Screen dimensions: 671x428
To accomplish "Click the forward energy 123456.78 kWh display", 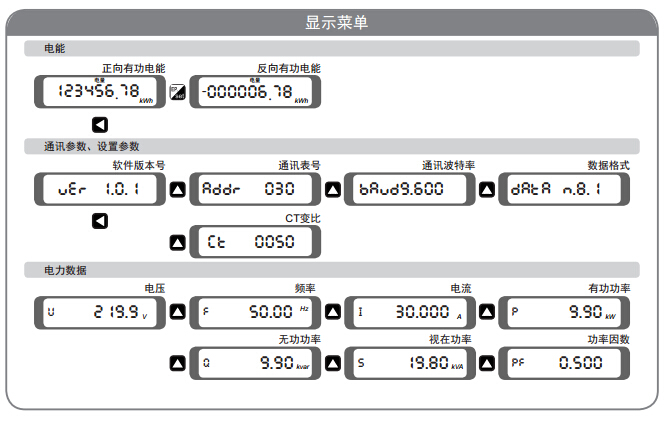I will pyautogui.click(x=99, y=92).
